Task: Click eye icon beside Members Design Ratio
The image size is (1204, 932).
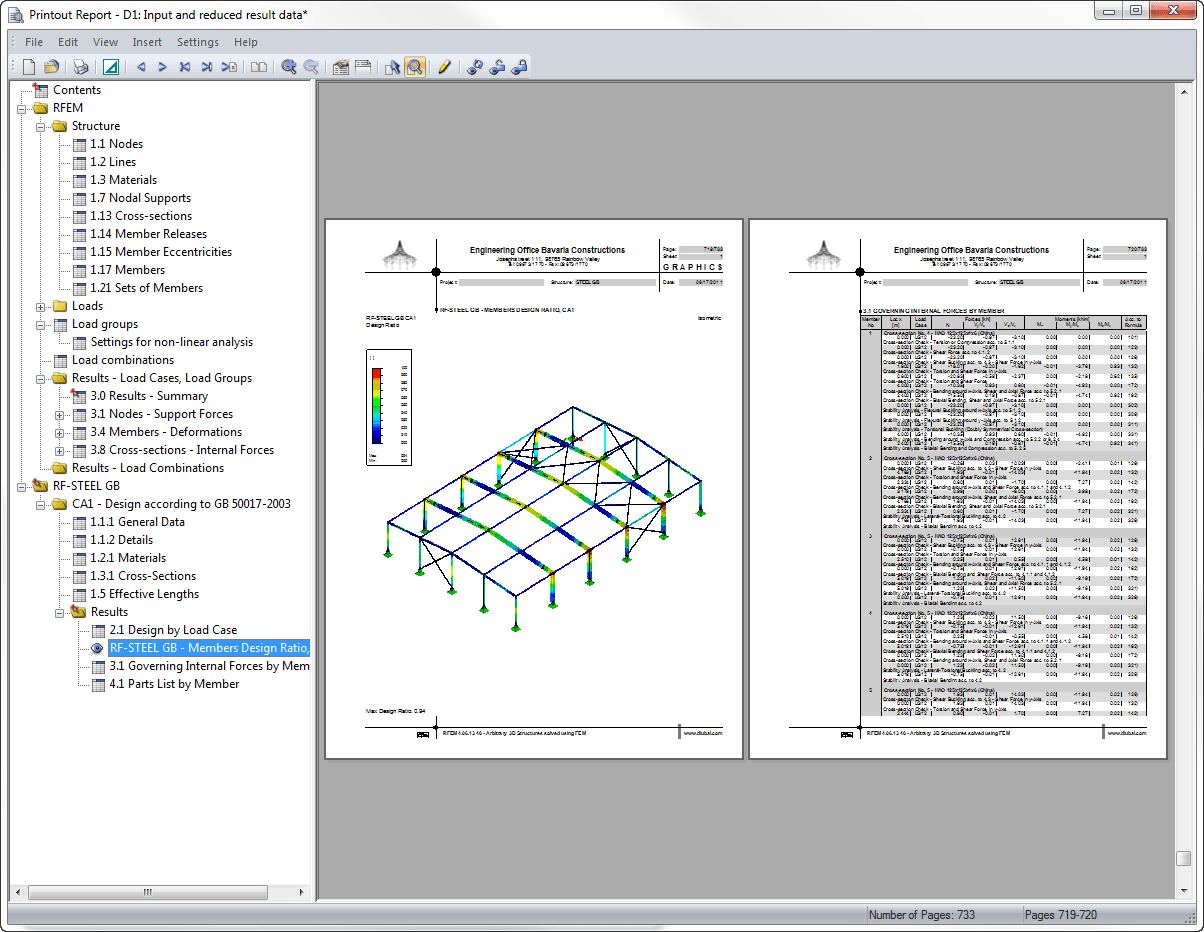Action: (97, 648)
